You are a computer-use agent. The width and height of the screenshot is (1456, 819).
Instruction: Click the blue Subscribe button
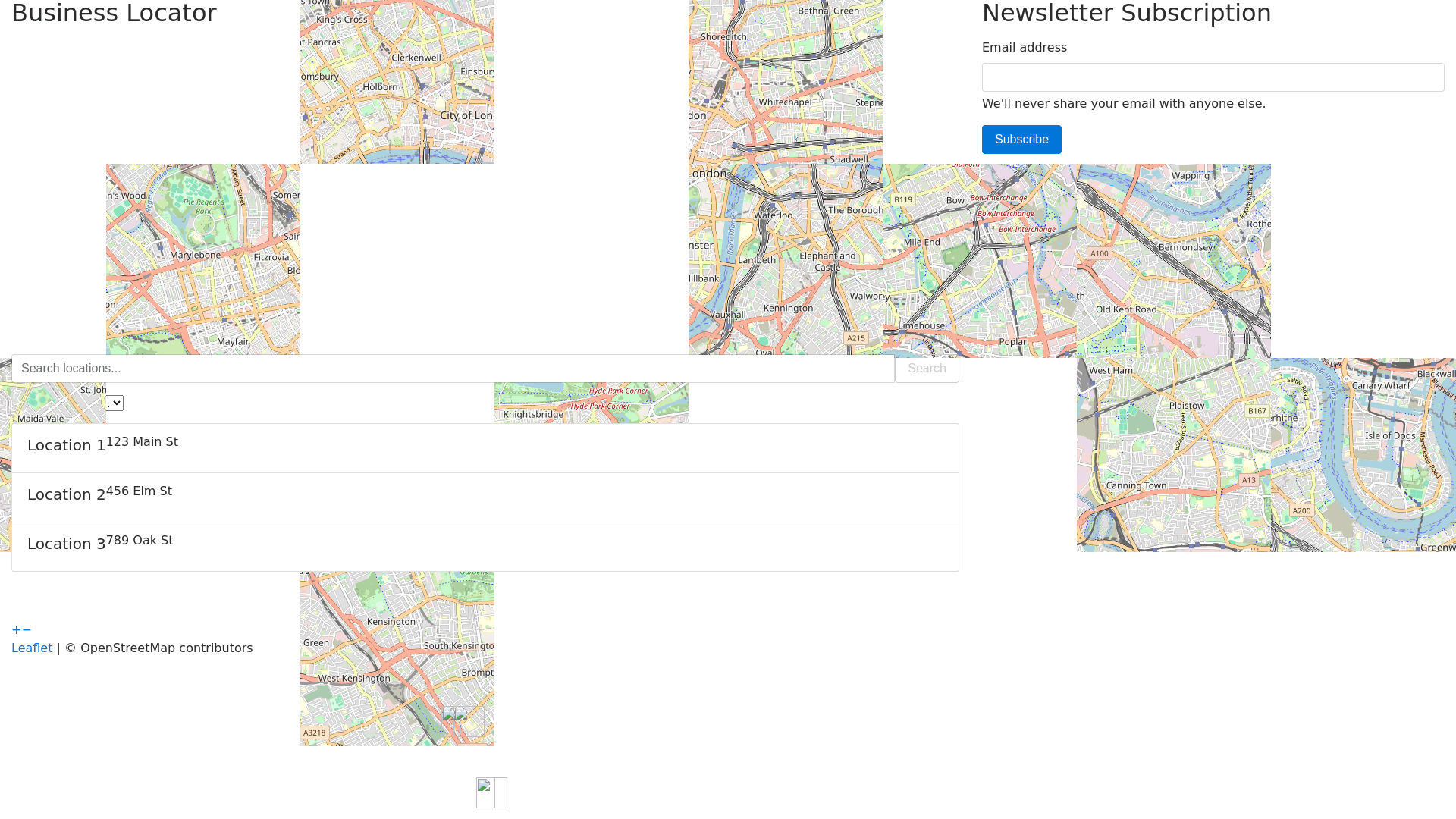(1021, 140)
